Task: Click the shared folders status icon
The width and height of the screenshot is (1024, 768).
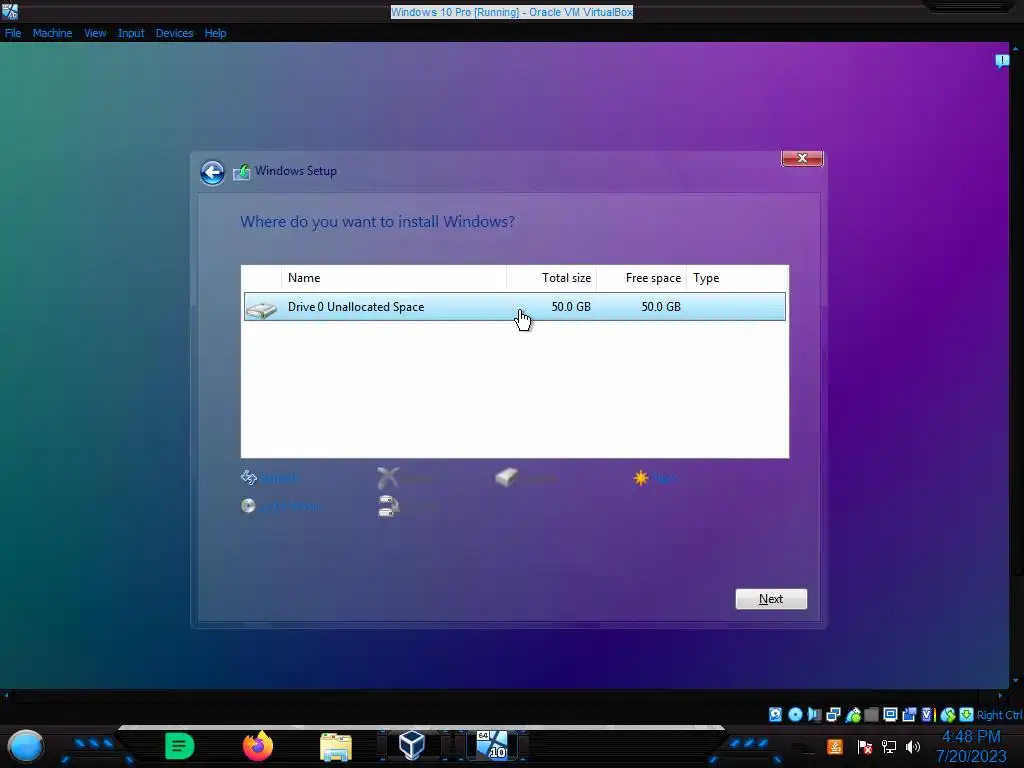Action: [871, 714]
